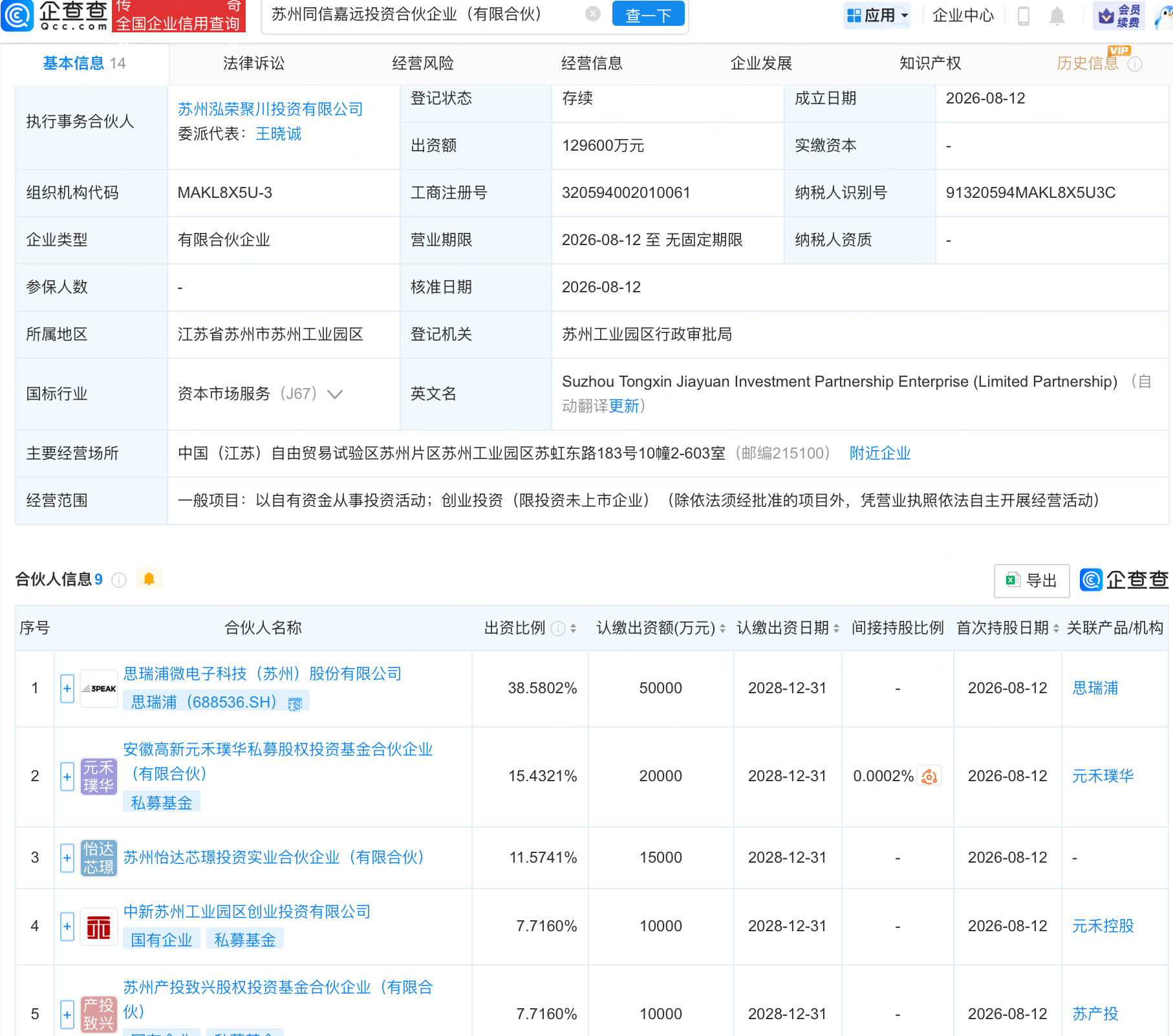Sort table by 首次持股日期 column
Viewport: 1173px width, 1036px height.
coord(1056,628)
